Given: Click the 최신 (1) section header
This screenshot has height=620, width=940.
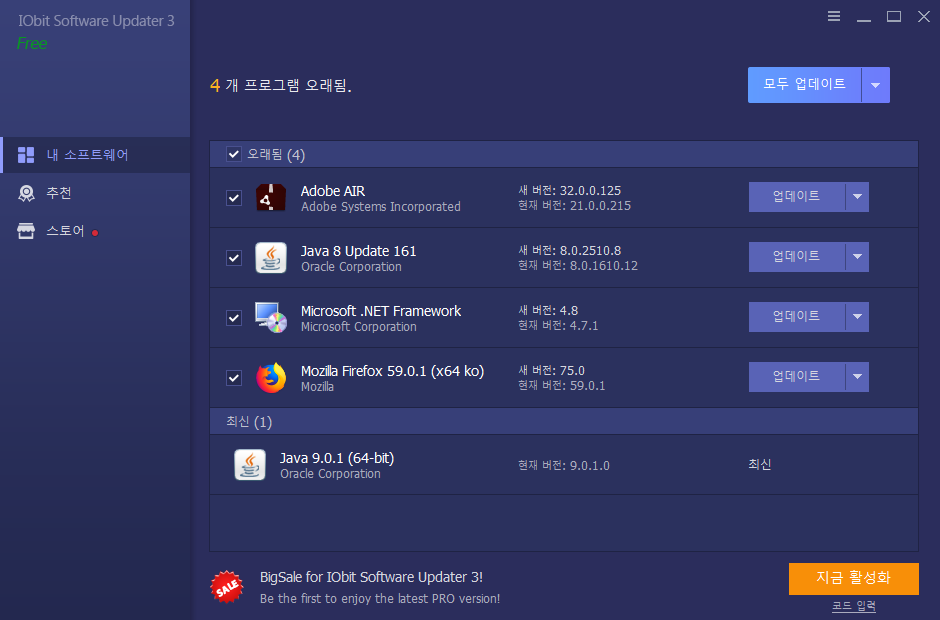Looking at the screenshot, I should click(x=564, y=422).
